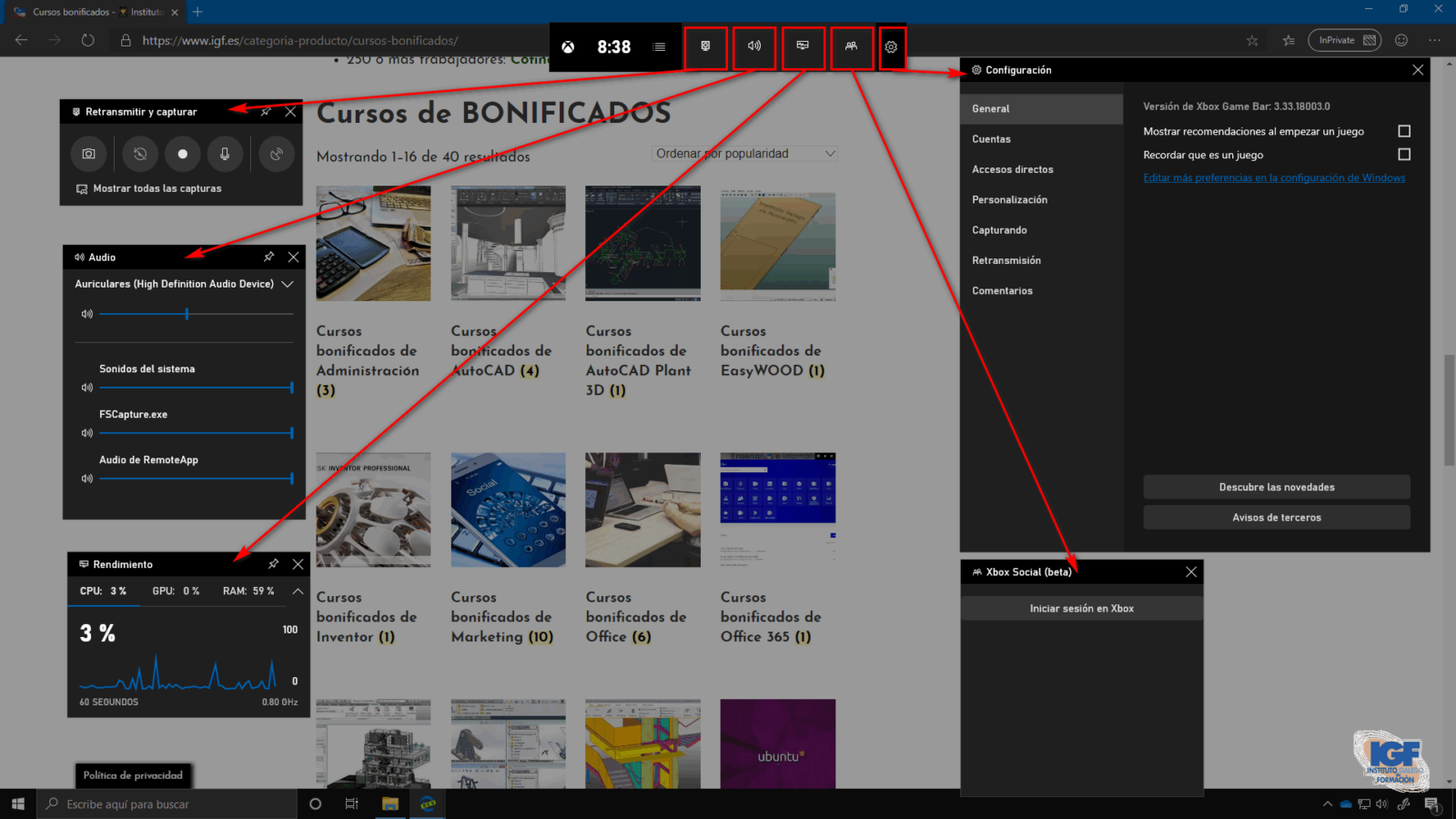The height and width of the screenshot is (819, 1456).
Task: Click the screenshot camera icon in capture panel
Action: pyautogui.click(x=88, y=154)
